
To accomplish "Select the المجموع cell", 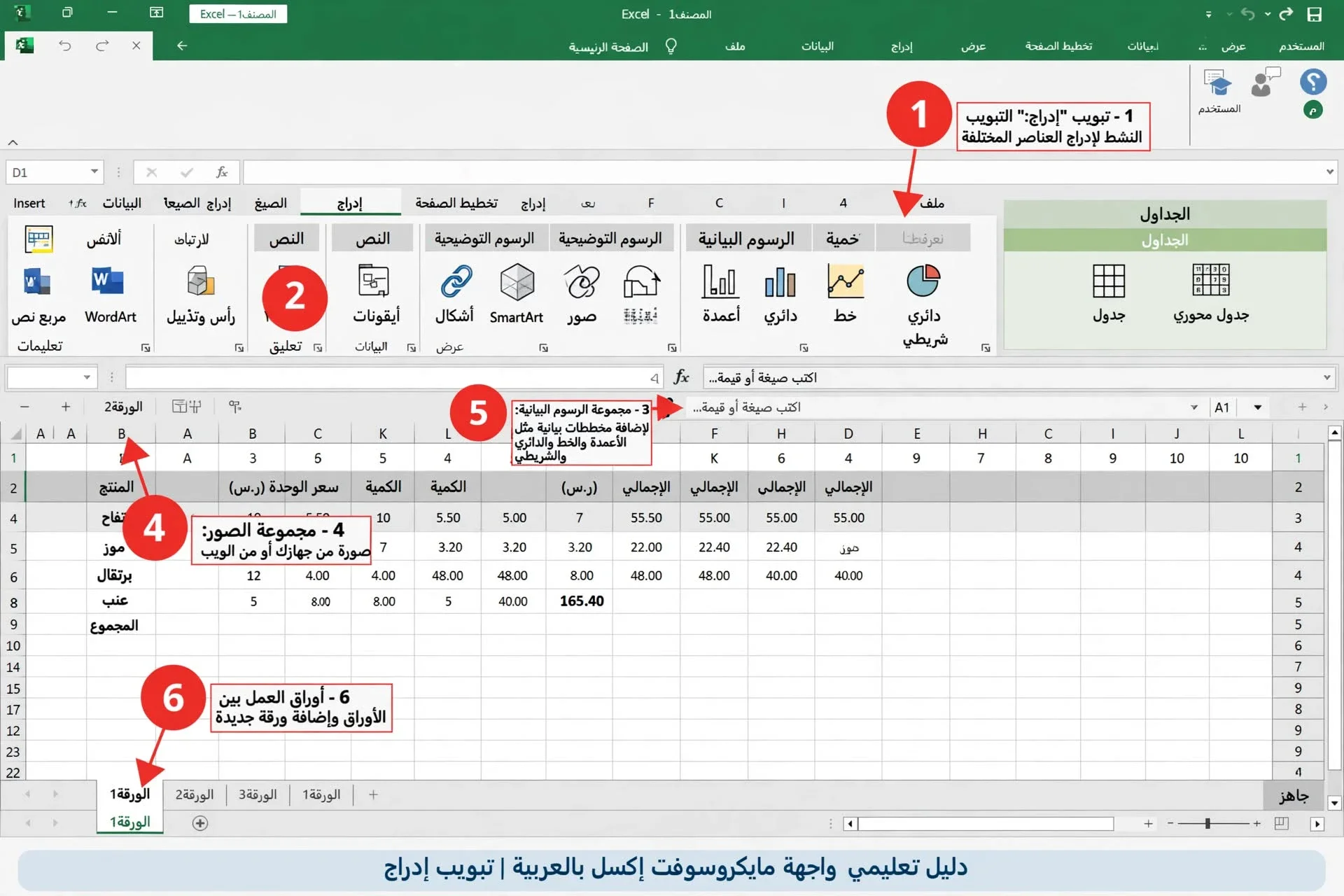I will (120, 624).
